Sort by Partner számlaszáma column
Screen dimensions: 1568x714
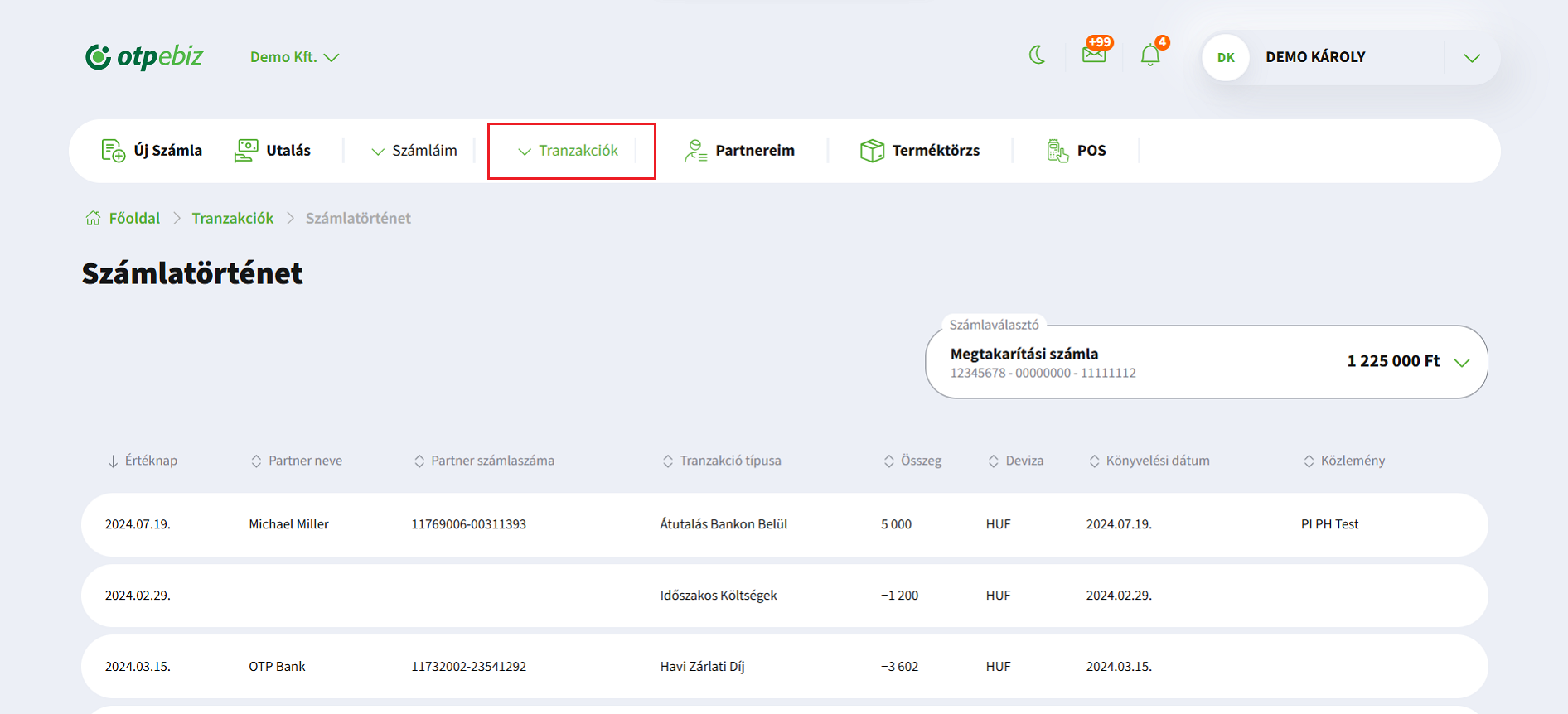(484, 461)
